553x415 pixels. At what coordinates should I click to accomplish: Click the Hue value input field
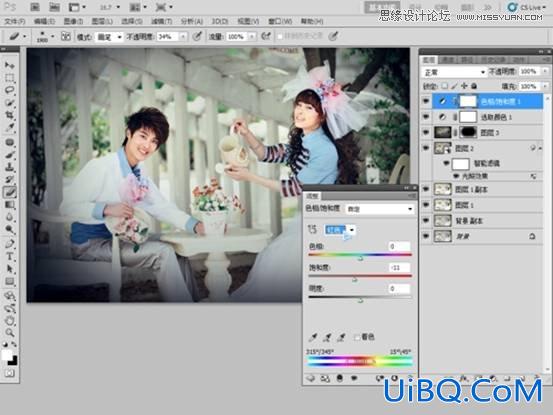[x=400, y=246]
